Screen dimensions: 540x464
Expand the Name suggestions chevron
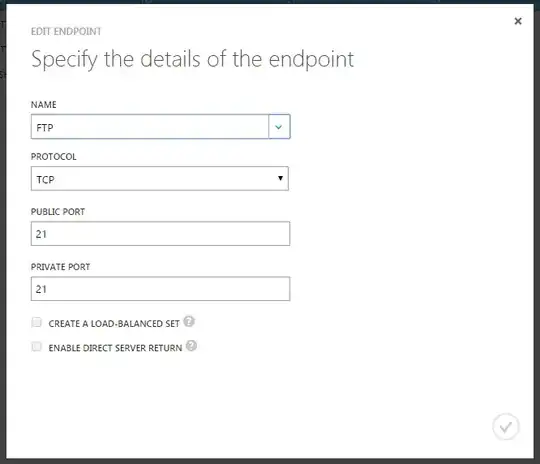coord(279,127)
